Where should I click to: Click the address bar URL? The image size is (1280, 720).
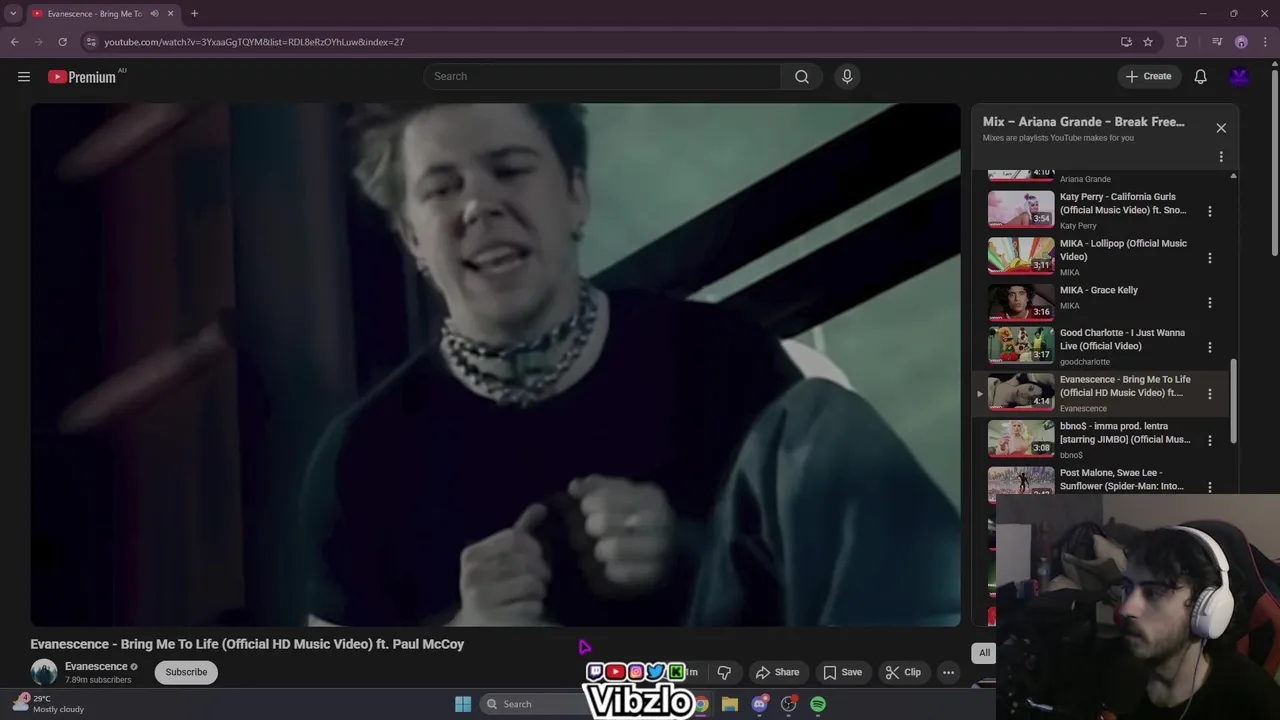(254, 42)
